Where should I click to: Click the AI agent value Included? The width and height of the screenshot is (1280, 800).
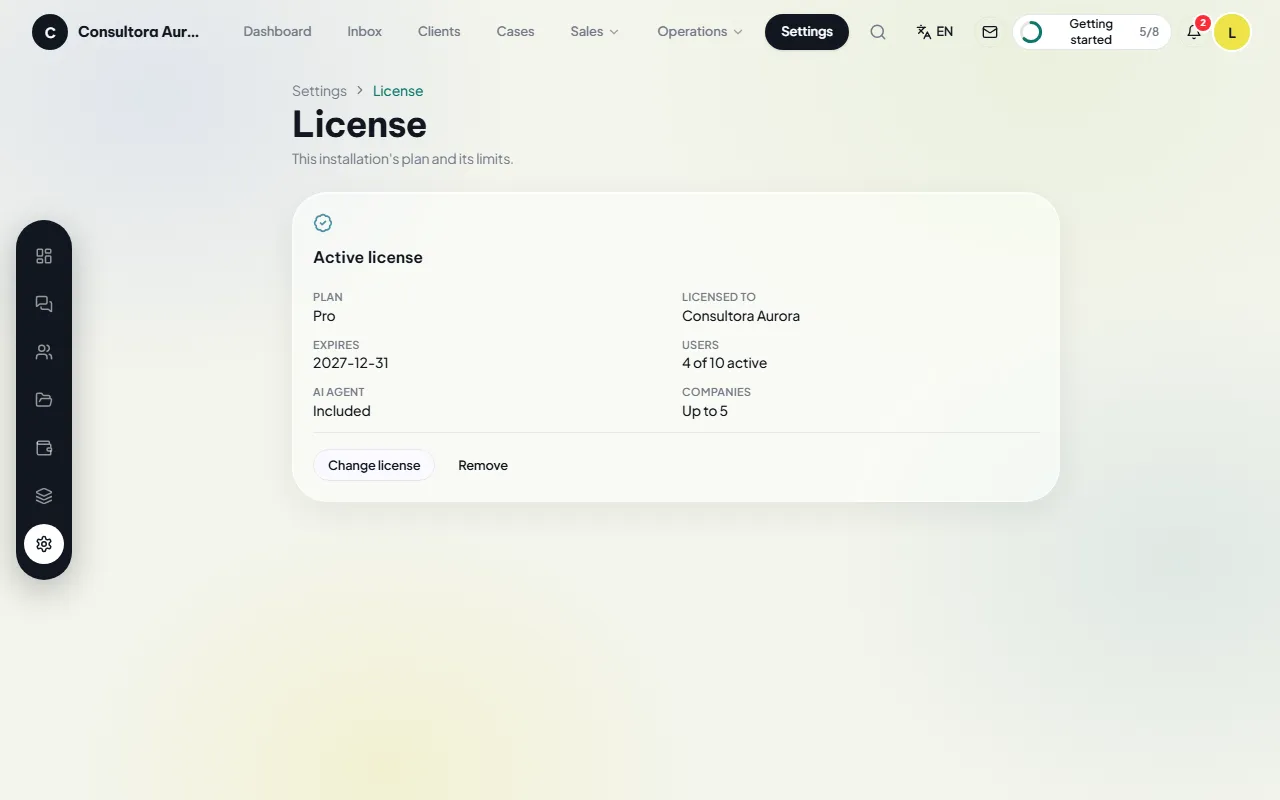pos(342,411)
